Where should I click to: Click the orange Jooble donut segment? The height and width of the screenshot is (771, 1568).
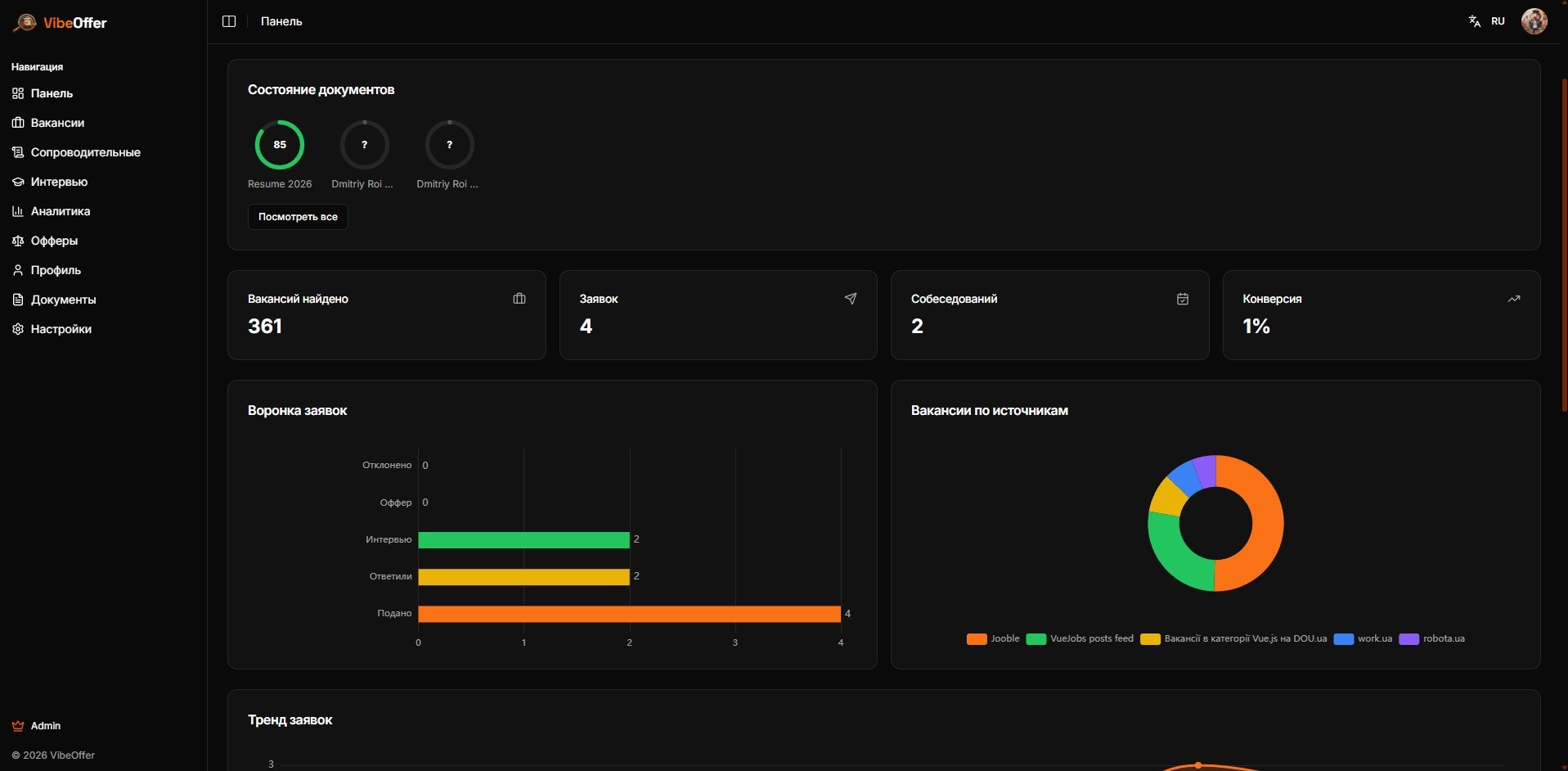(x=1266, y=524)
